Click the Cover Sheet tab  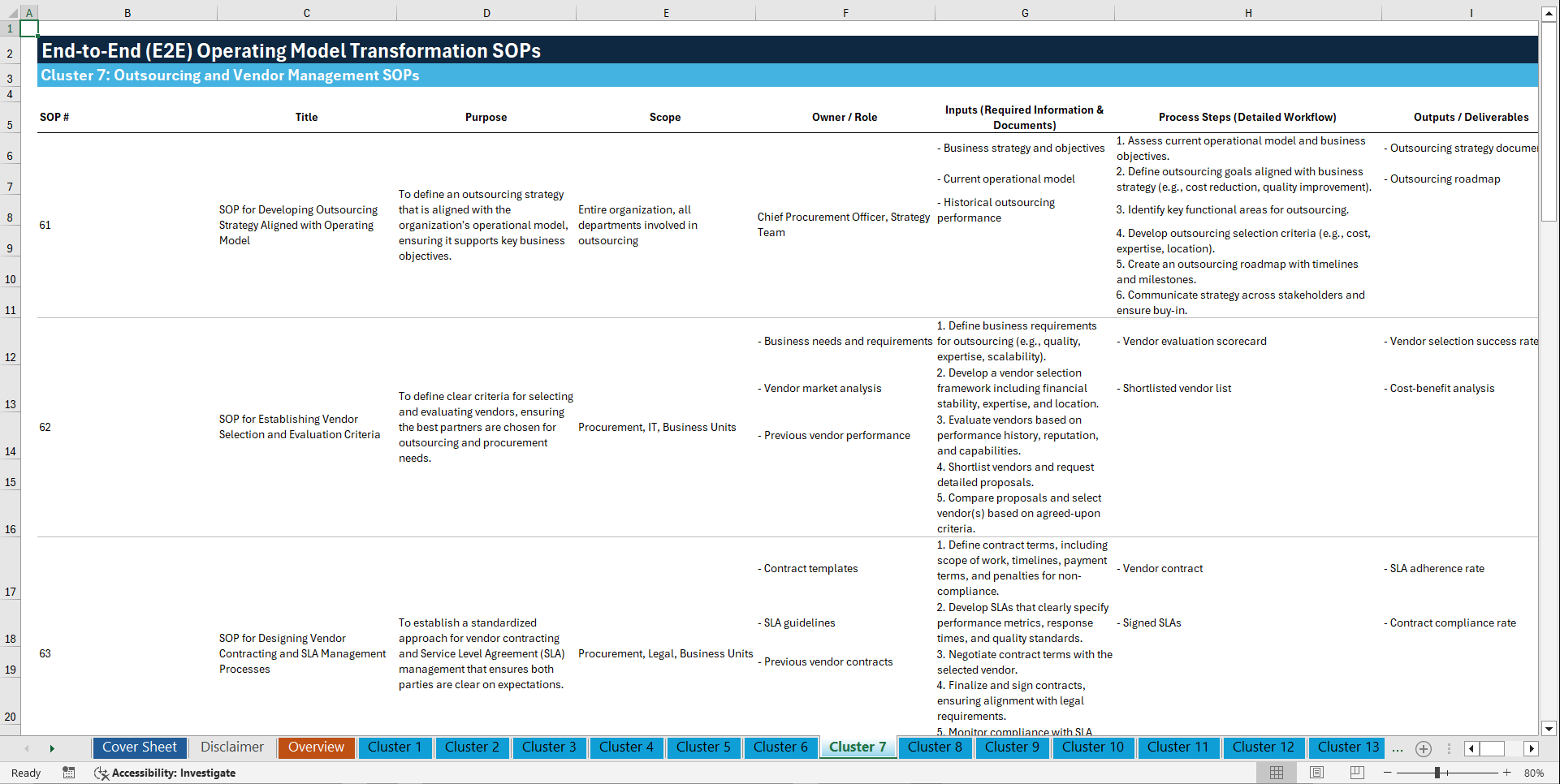(x=139, y=747)
